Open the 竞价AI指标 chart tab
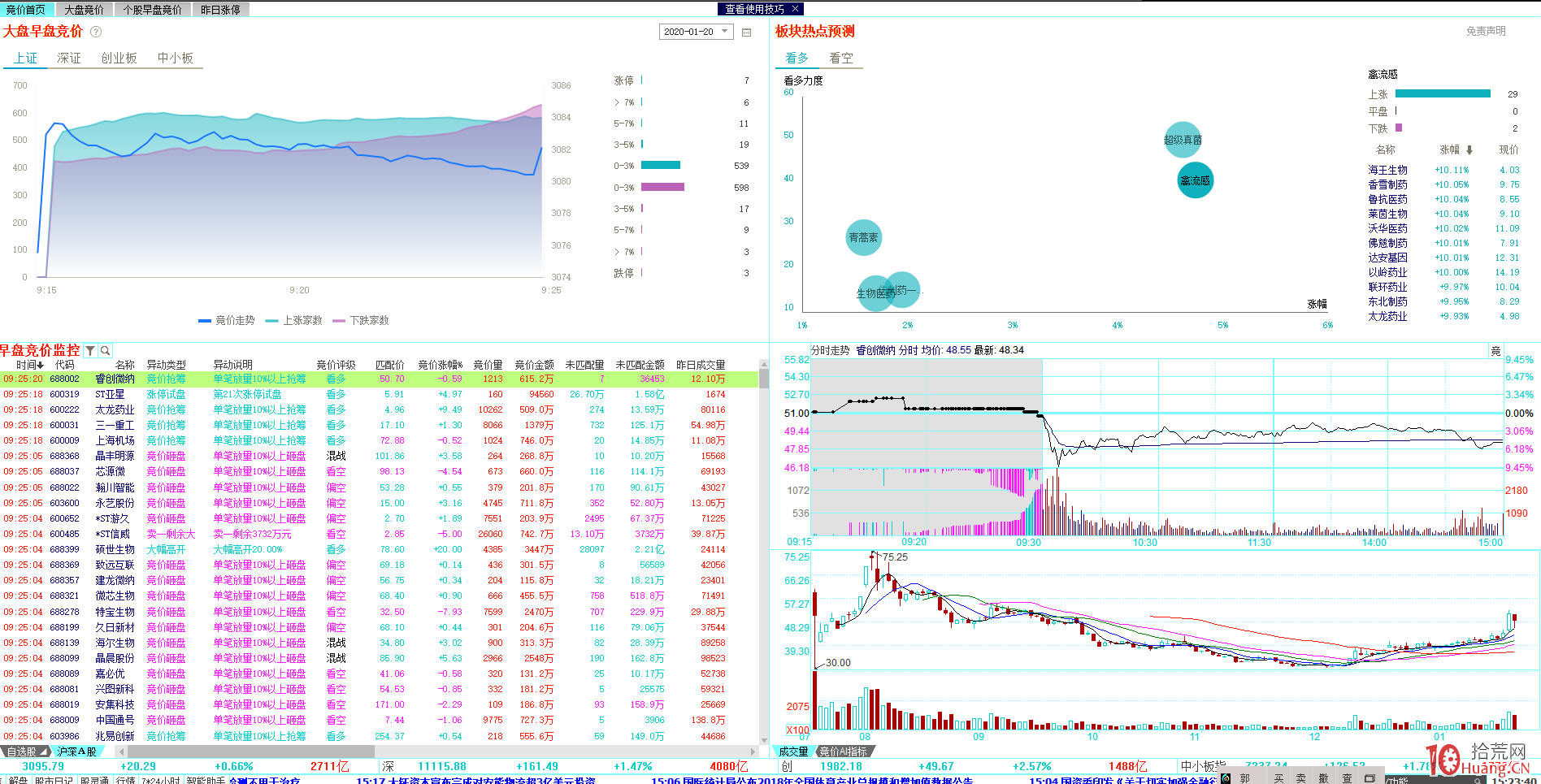Image resolution: width=1541 pixels, height=784 pixels. (844, 752)
